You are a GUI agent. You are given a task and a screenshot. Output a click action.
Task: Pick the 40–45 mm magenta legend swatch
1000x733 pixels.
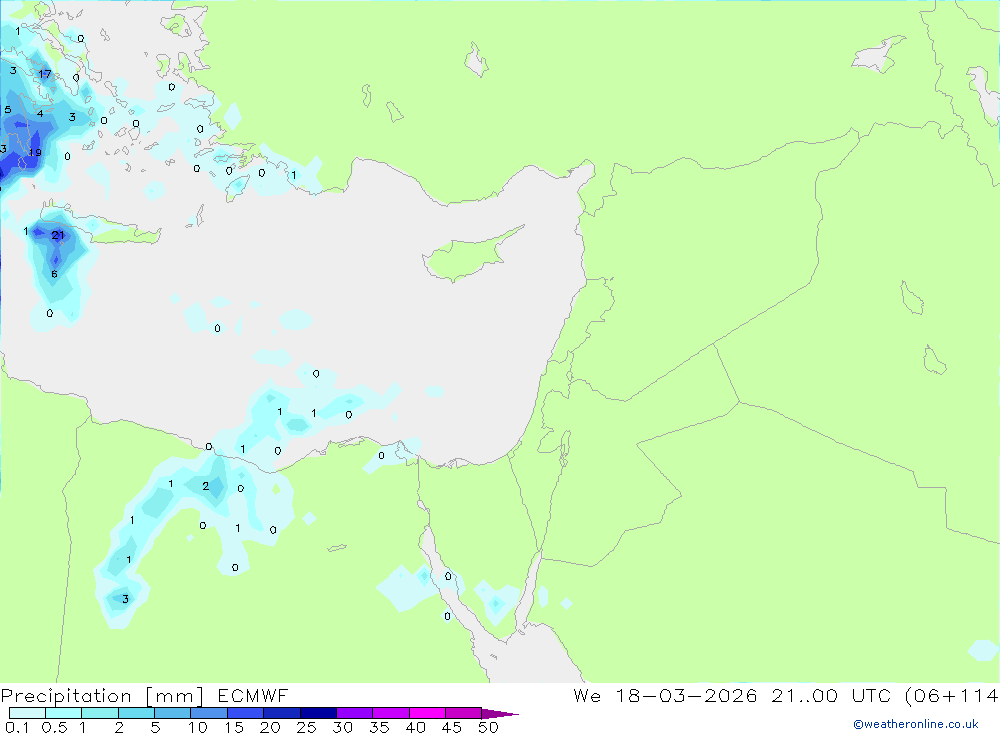[x=427, y=713]
